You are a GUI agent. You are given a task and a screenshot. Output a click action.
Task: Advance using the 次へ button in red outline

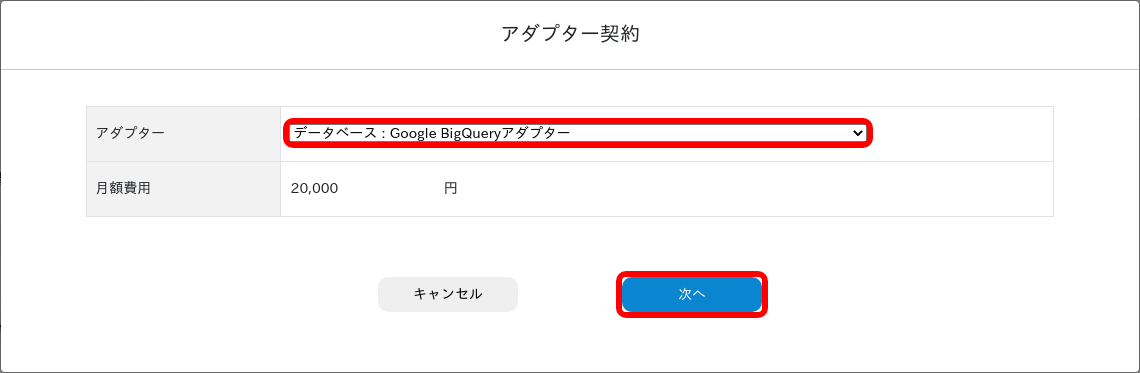point(691,294)
